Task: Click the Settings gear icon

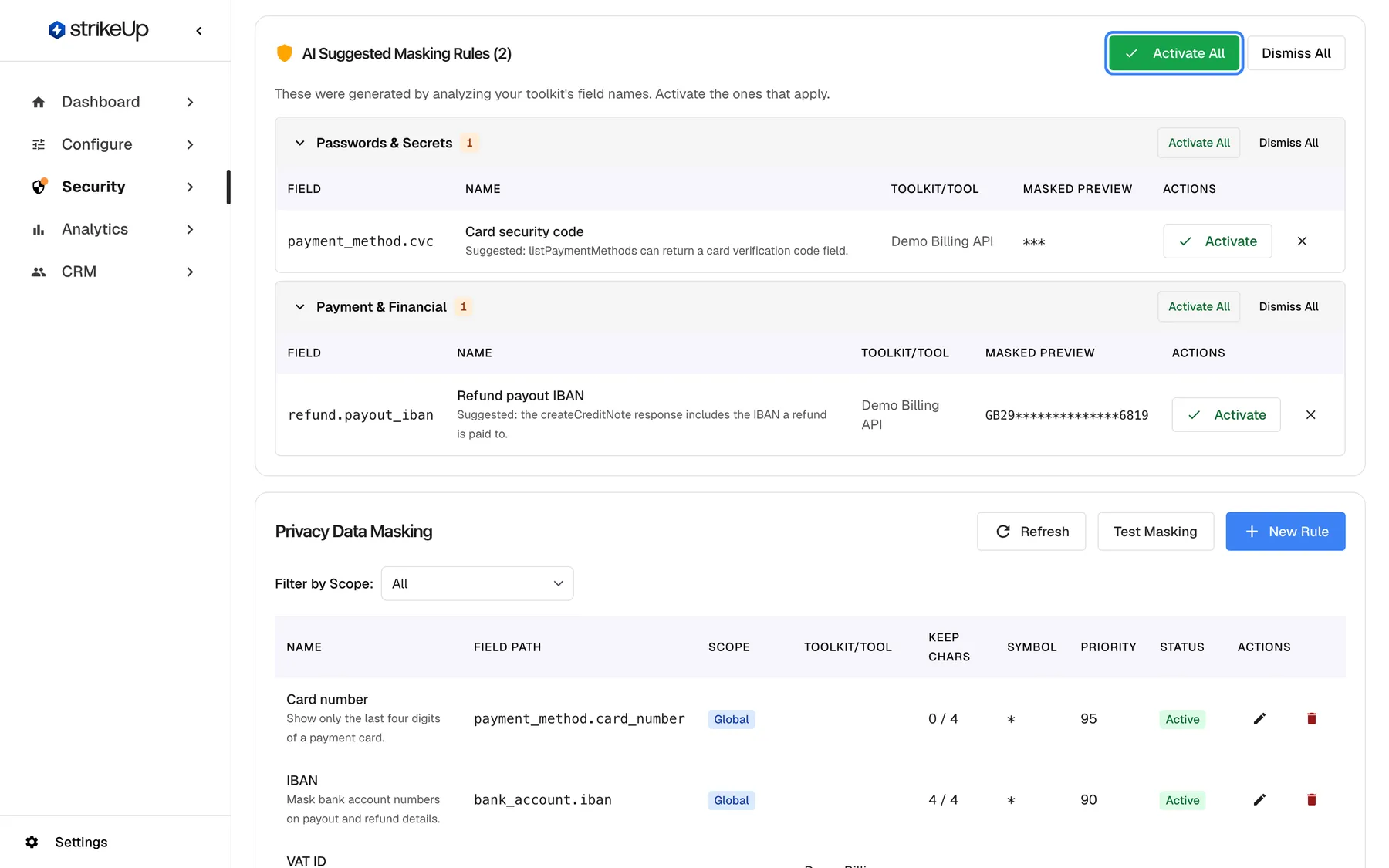Action: [x=32, y=842]
